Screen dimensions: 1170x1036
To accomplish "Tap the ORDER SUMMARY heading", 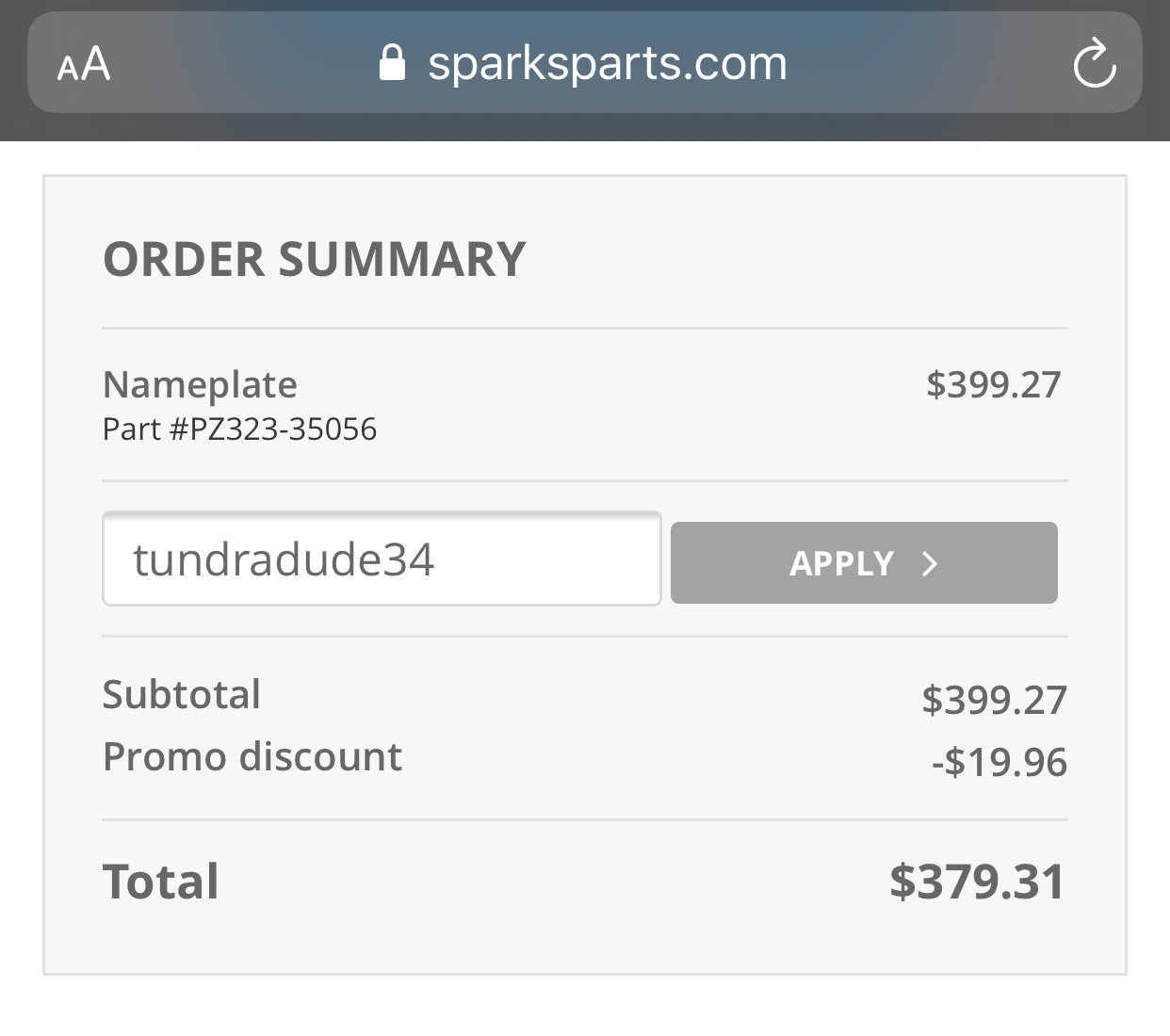I will (315, 259).
